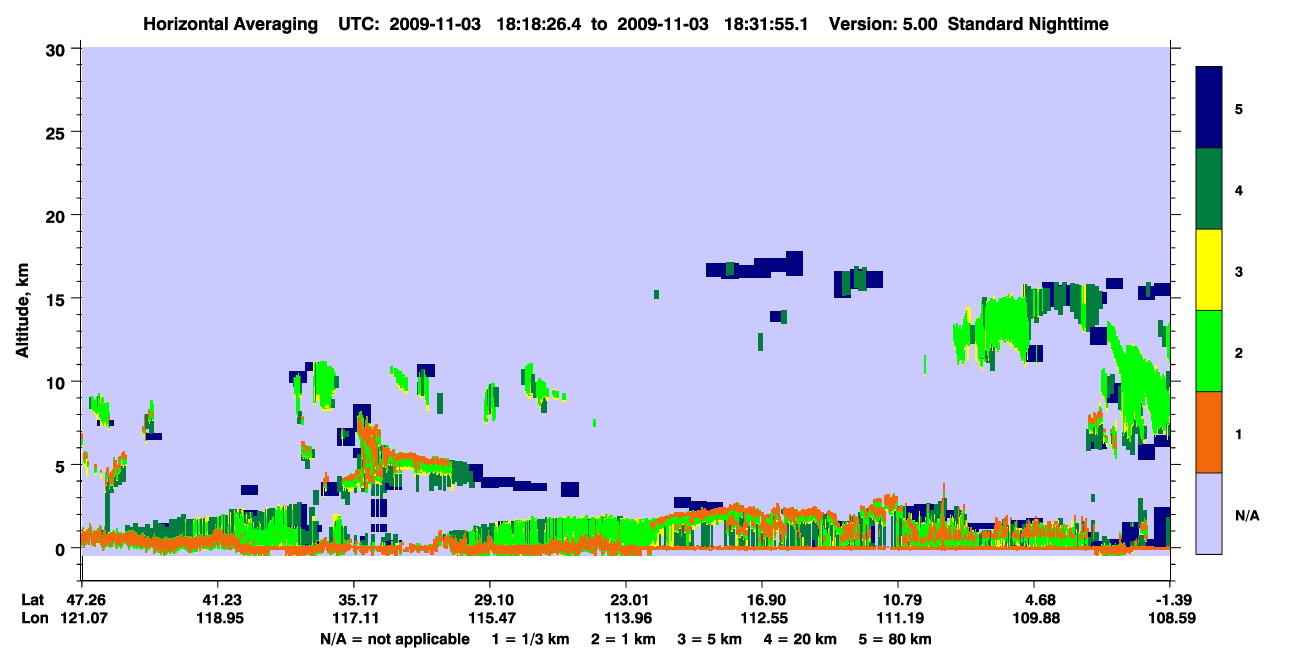Click the latitude value 29.10
The height and width of the screenshot is (667, 1300).
(489, 600)
